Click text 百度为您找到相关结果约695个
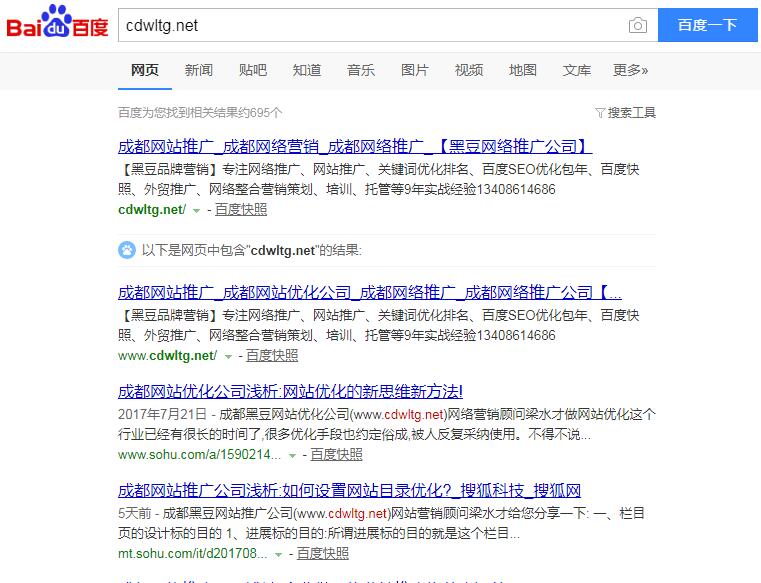 coord(200,113)
